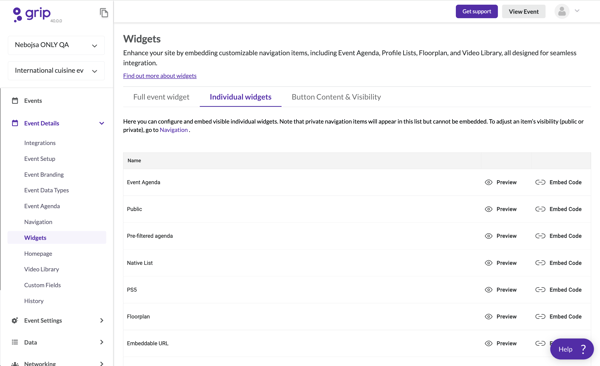Open the Find out more about widgets link
This screenshot has height=366, width=600.
click(x=160, y=76)
